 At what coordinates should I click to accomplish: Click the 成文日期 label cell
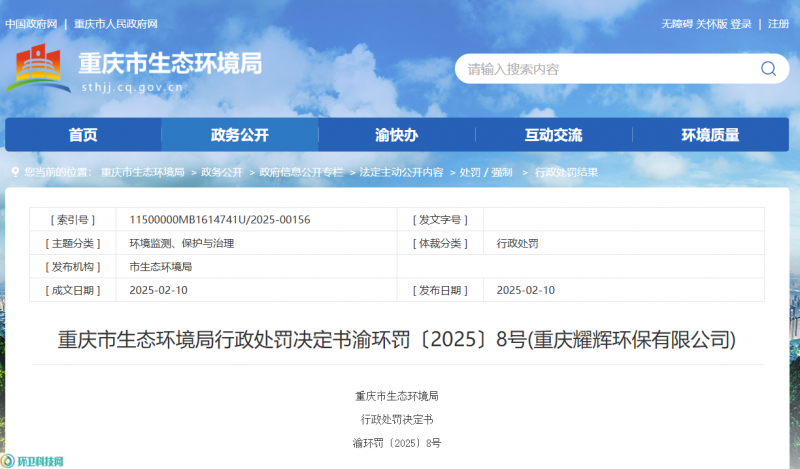73,290
